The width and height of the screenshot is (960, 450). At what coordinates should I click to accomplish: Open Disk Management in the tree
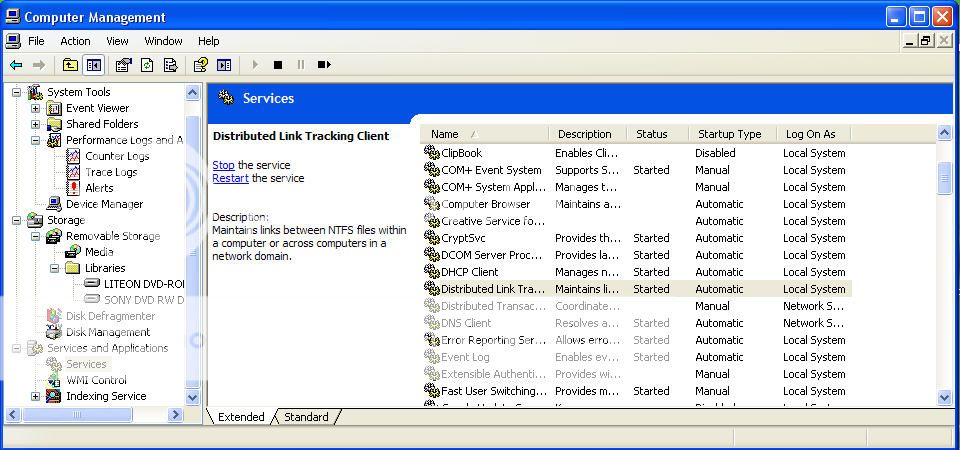[108, 332]
